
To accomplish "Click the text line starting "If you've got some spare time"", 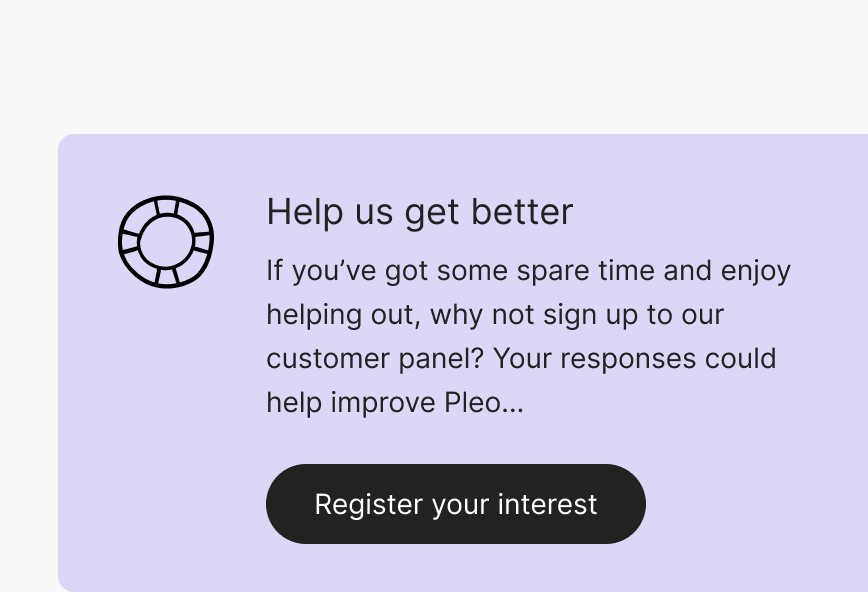I will 528,271.
